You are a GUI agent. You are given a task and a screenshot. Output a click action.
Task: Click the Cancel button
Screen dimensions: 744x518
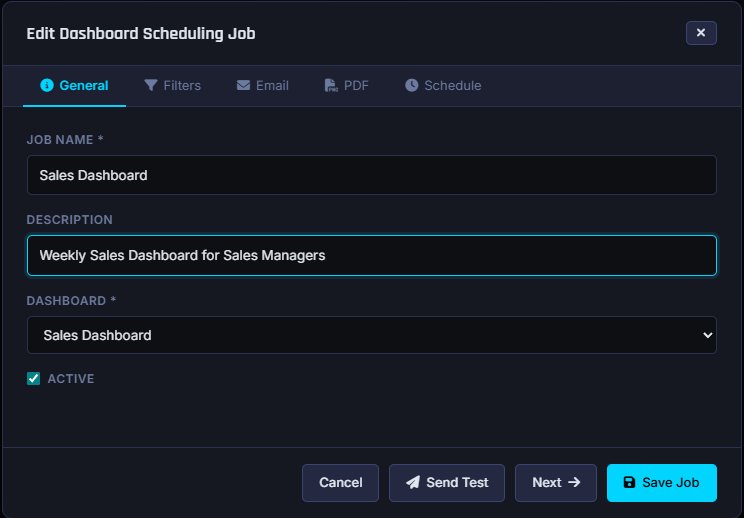tap(340, 482)
